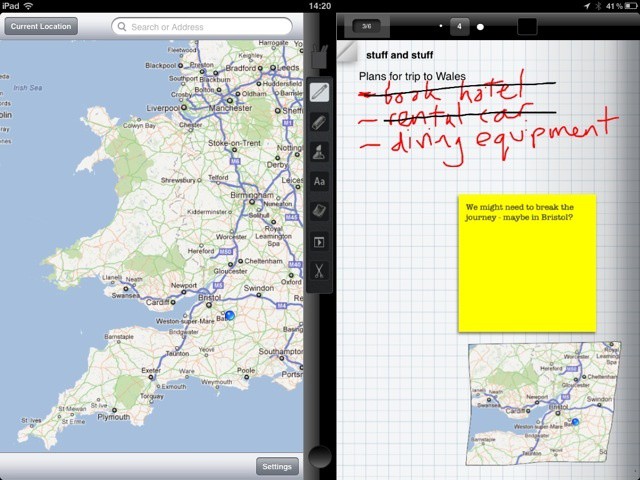The width and height of the screenshot is (640, 480).
Task: Pick the eraser tool
Action: click(x=320, y=211)
